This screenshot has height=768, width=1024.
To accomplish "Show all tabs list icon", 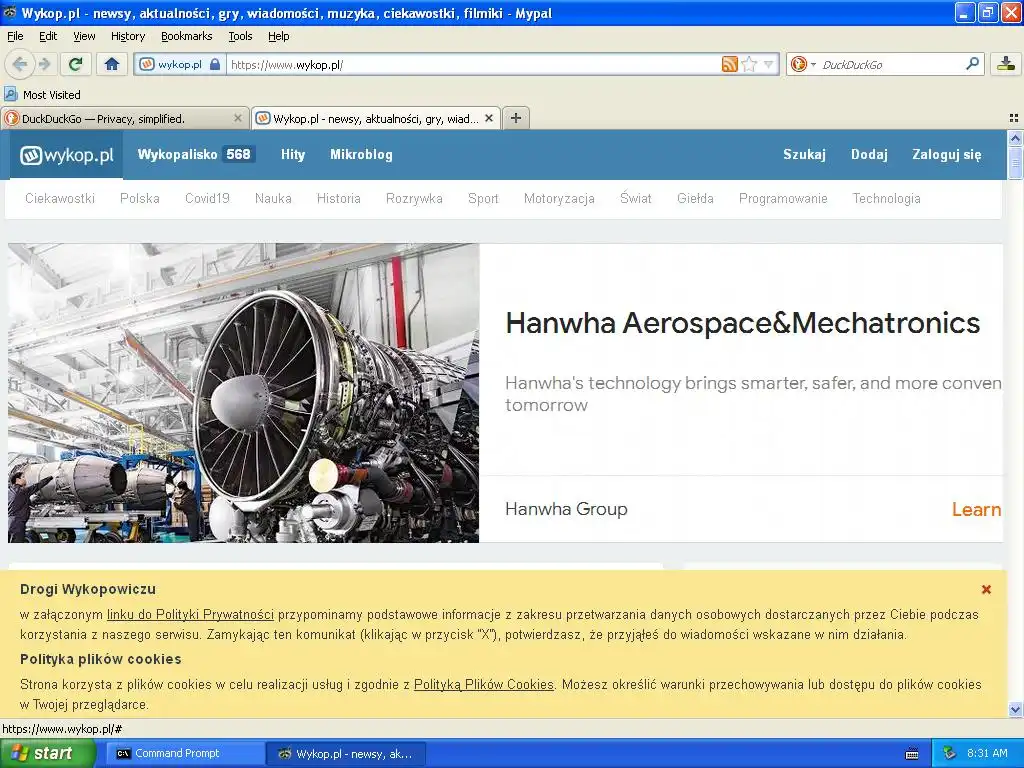I will pyautogui.click(x=1014, y=118).
